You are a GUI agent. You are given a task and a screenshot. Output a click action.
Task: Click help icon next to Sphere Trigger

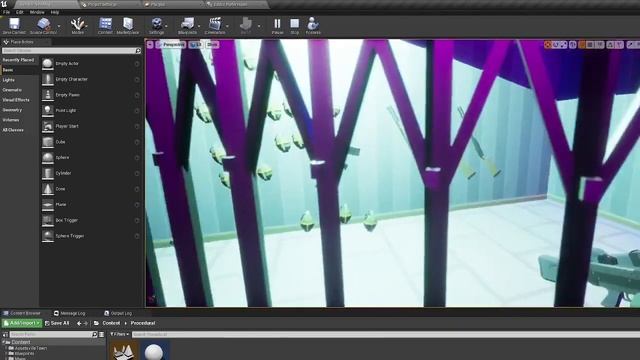pos(137,236)
